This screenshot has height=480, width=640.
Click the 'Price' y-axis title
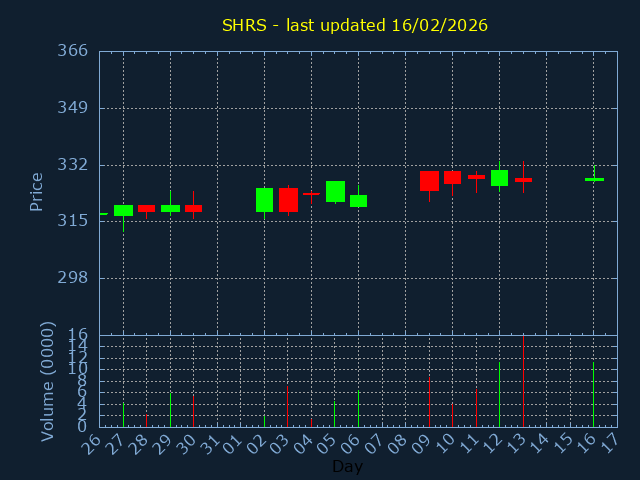[x=37, y=191]
